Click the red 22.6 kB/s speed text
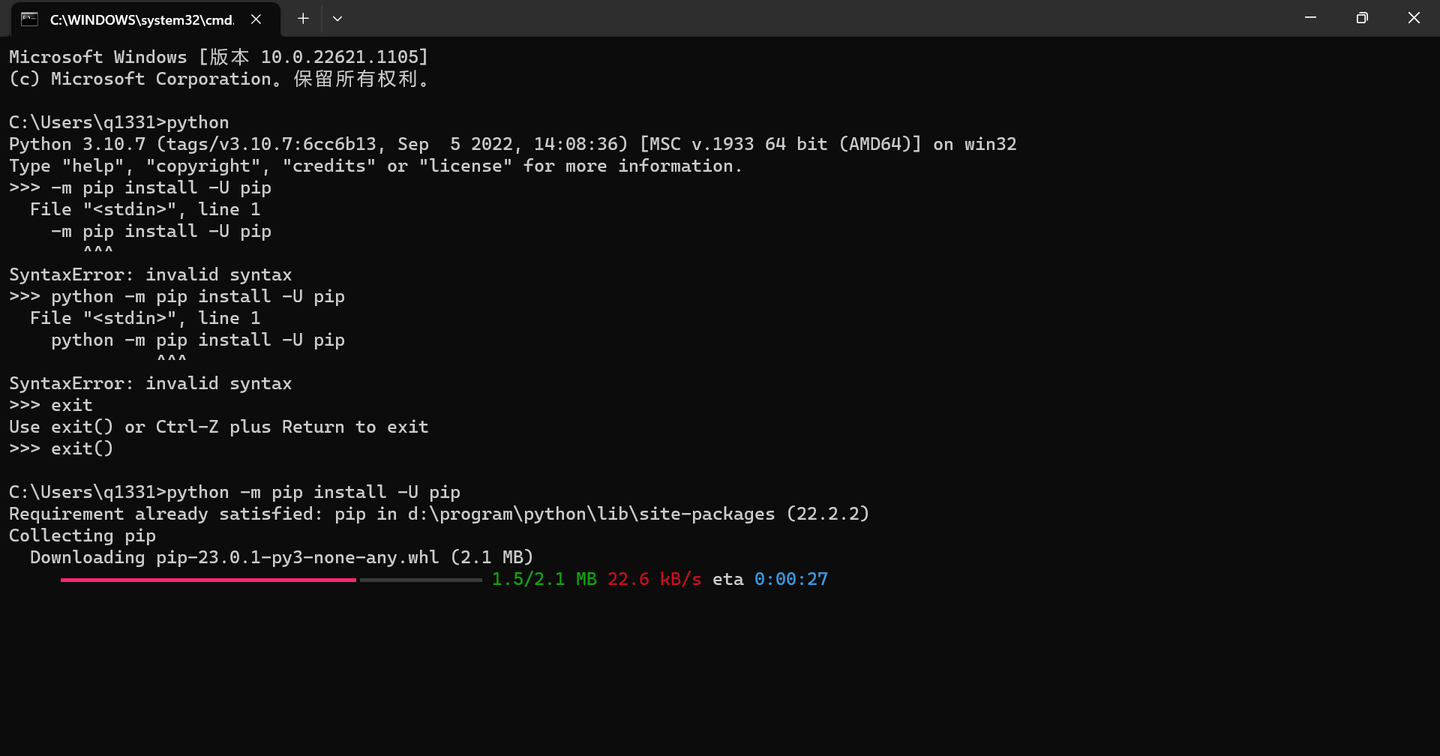Image resolution: width=1440 pixels, height=756 pixels. click(654, 580)
